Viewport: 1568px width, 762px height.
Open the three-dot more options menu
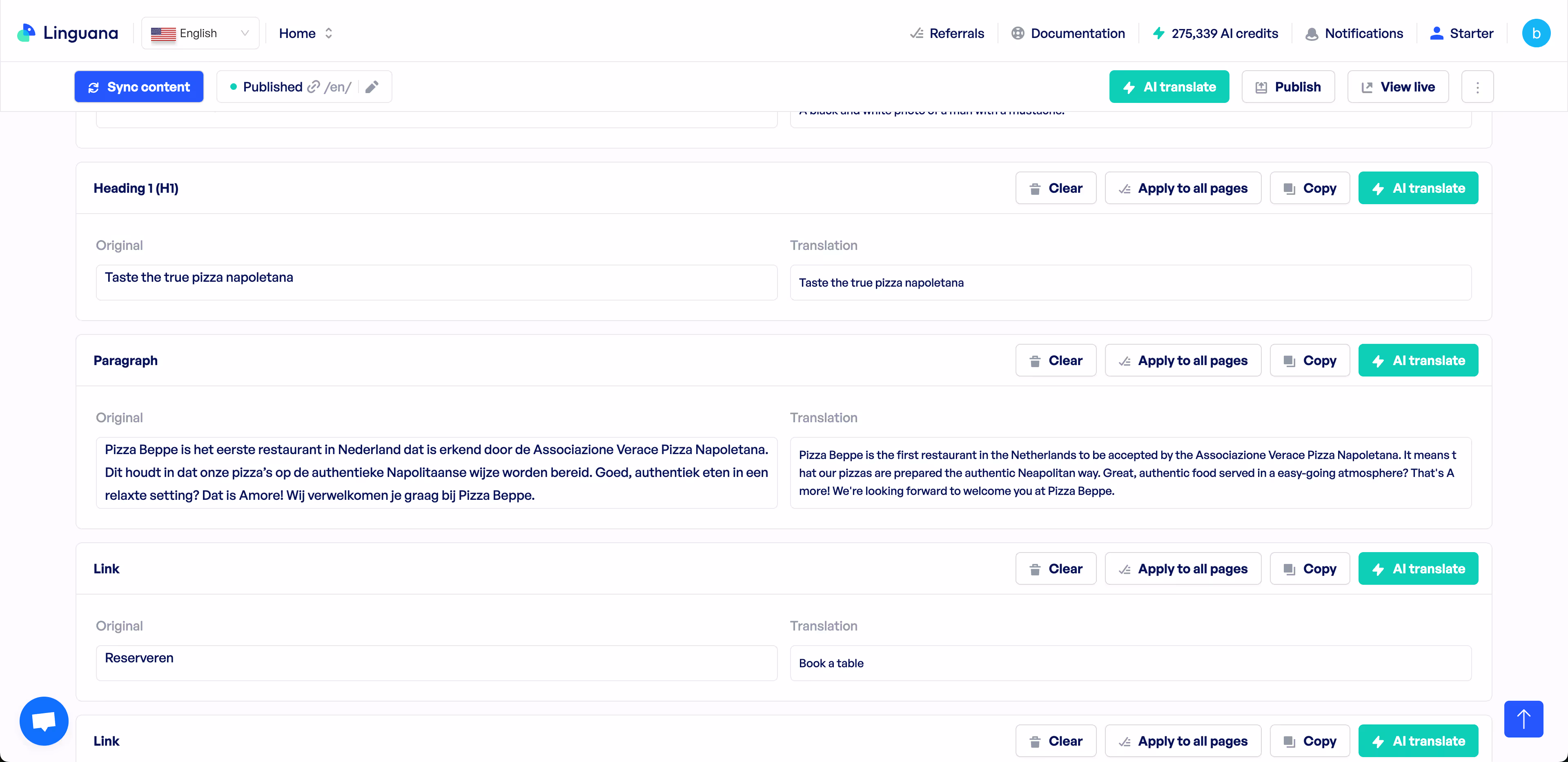(x=1477, y=87)
